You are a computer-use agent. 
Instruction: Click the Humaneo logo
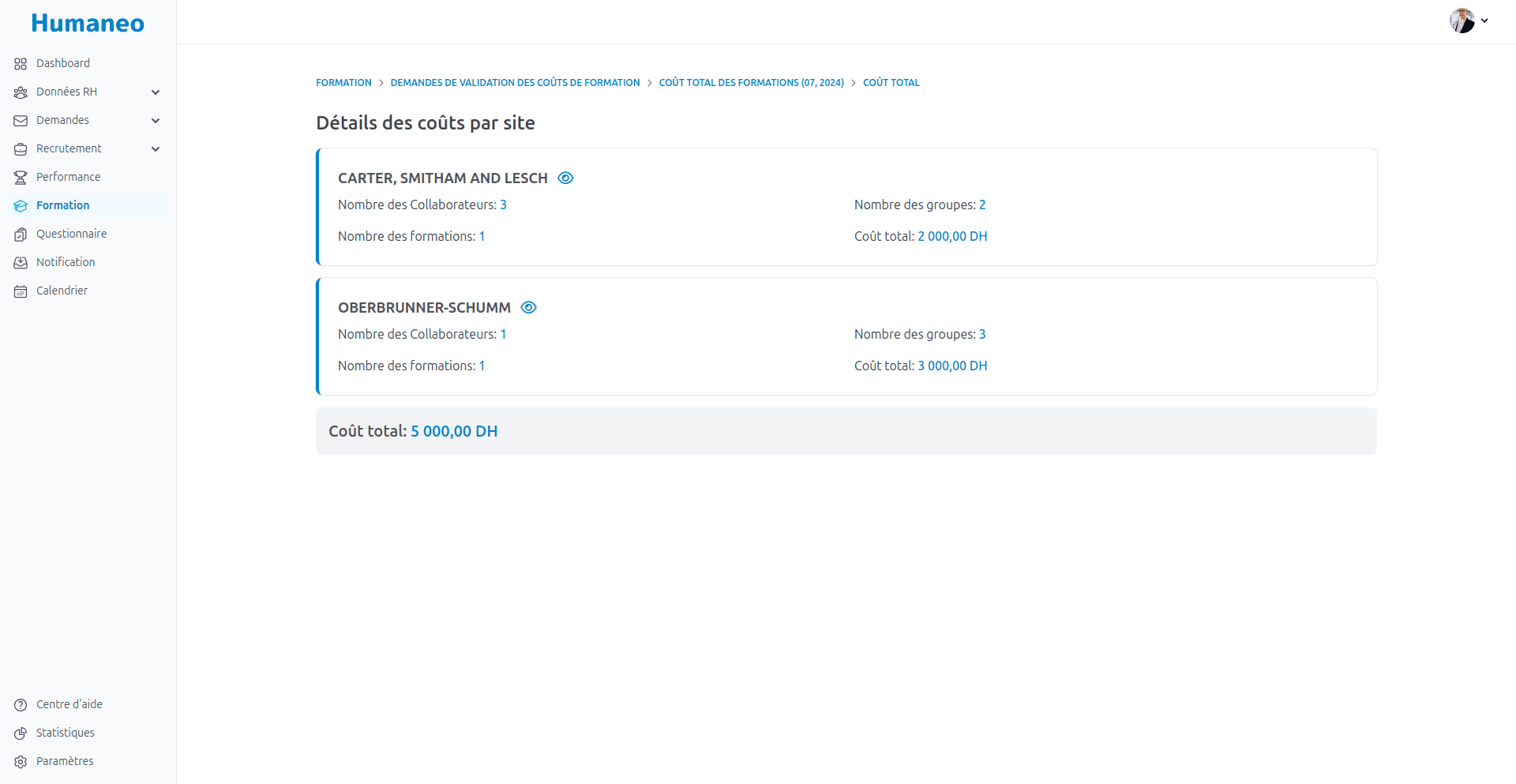tap(88, 23)
